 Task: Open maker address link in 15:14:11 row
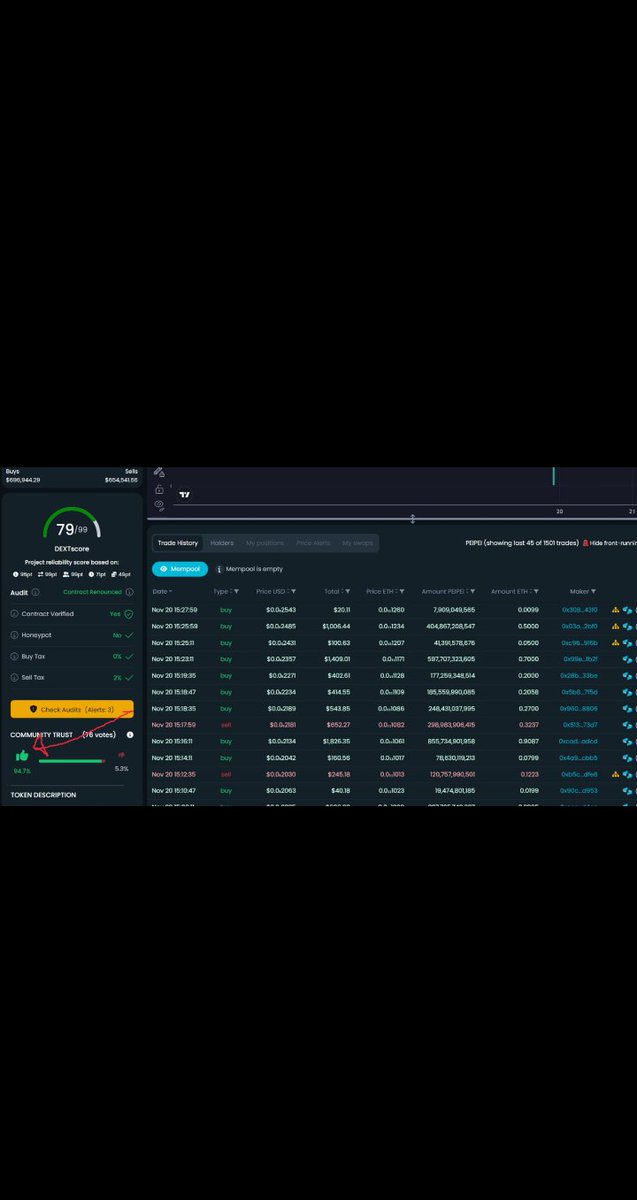click(x=578, y=758)
